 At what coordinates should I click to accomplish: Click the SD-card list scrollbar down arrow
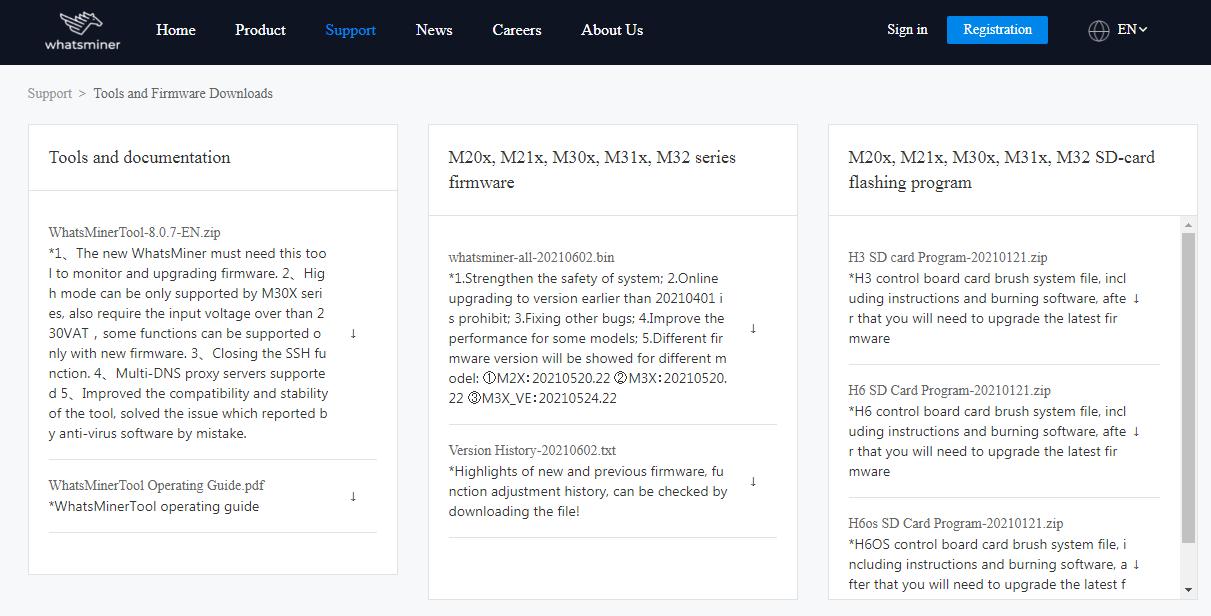(x=1188, y=590)
